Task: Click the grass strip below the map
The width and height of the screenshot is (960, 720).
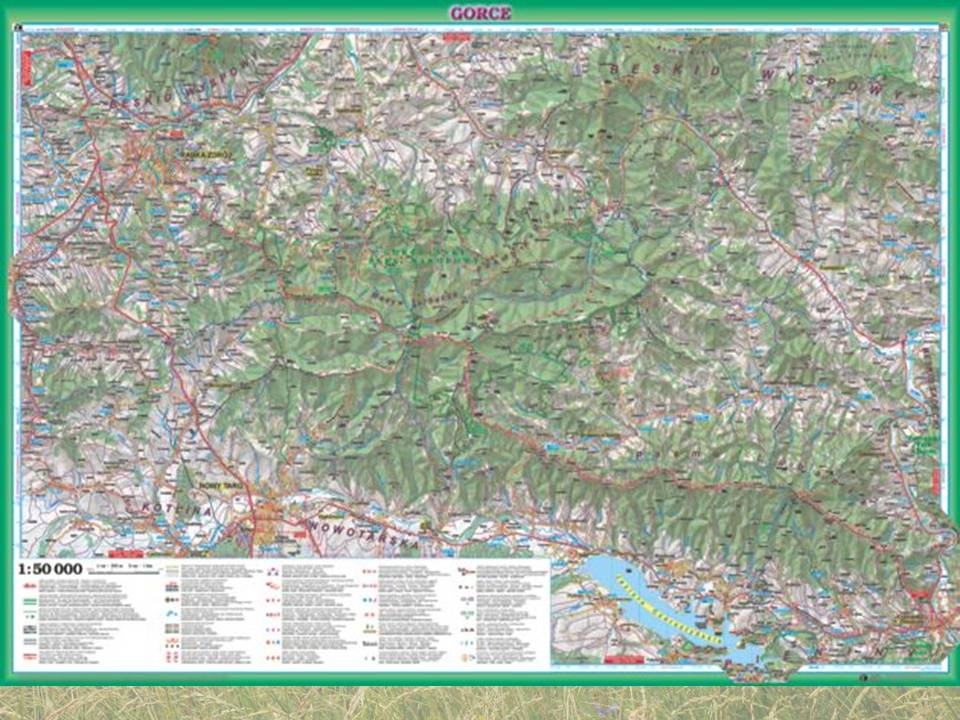Action: [480, 702]
